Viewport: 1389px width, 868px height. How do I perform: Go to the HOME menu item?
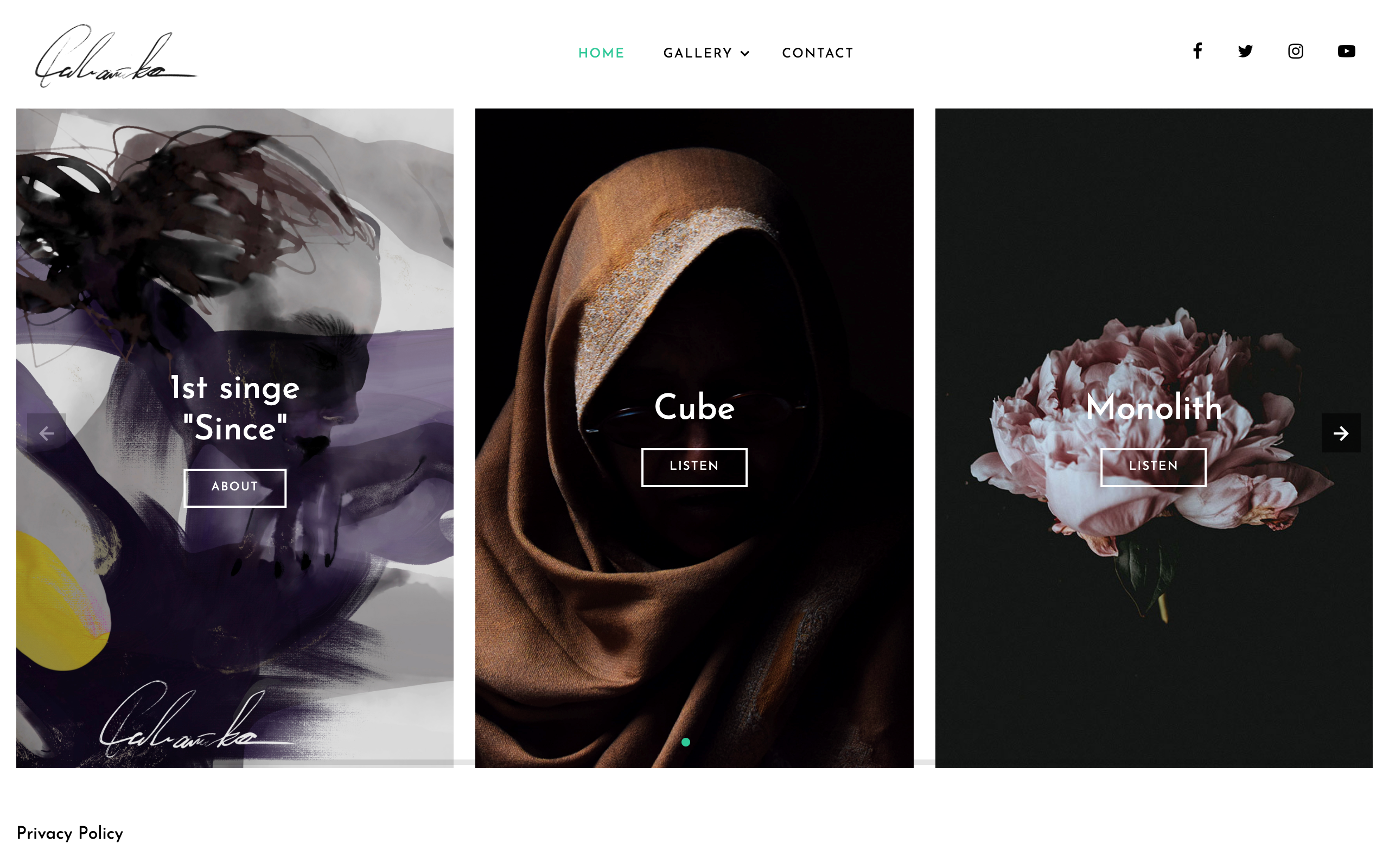click(601, 53)
